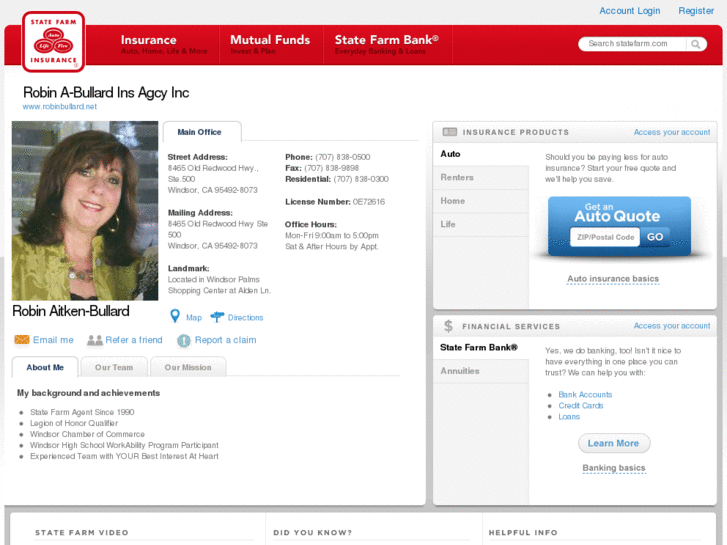The image size is (727, 545).
Task: Click the Directions link
Action: coord(245,318)
